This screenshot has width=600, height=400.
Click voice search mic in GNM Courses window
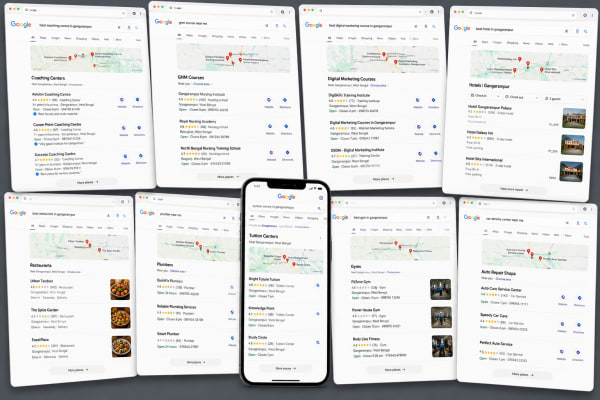point(277,26)
